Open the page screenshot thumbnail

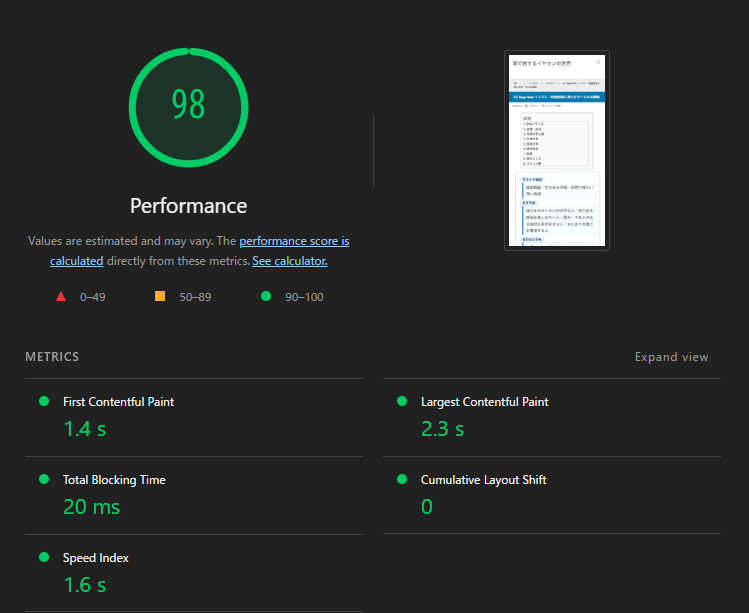pyautogui.click(x=557, y=149)
